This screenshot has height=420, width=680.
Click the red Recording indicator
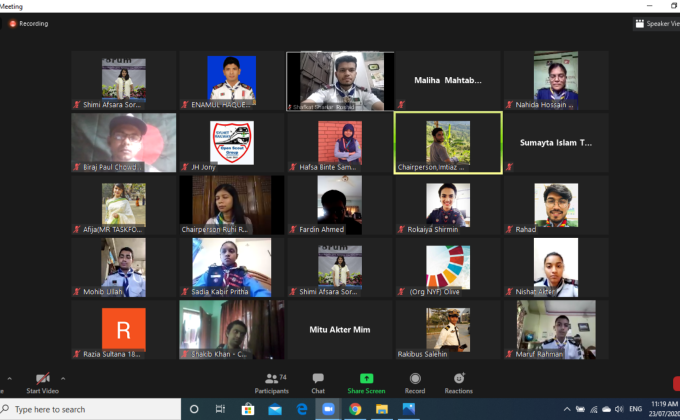click(x=29, y=24)
